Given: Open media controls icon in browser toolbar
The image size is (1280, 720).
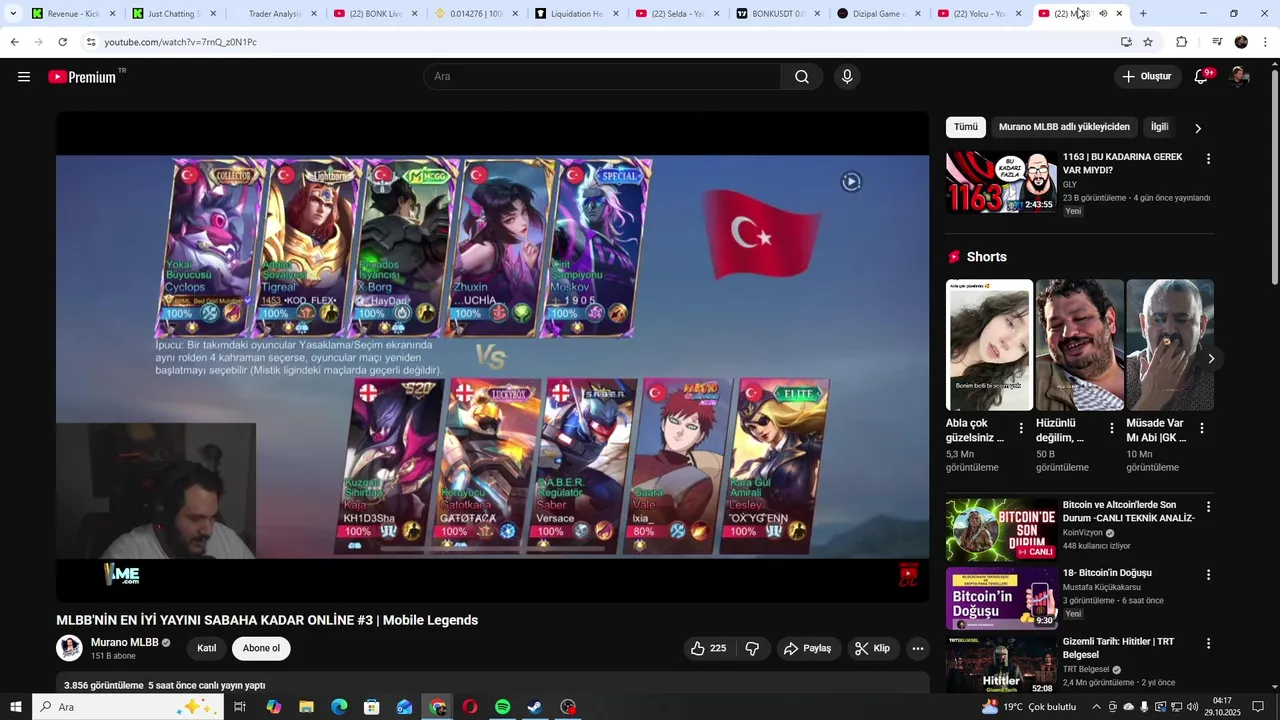Looking at the screenshot, I should [x=1217, y=42].
